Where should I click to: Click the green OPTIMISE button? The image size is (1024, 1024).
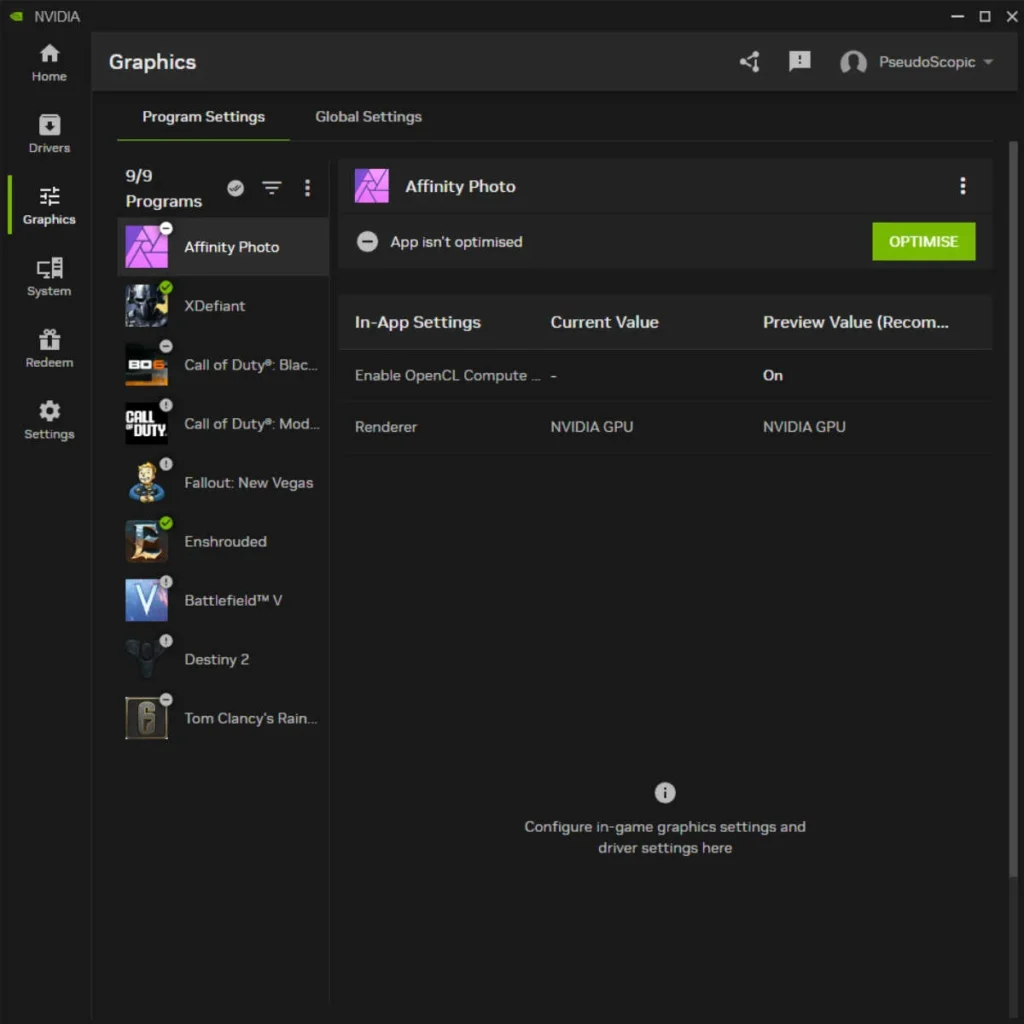tap(923, 242)
